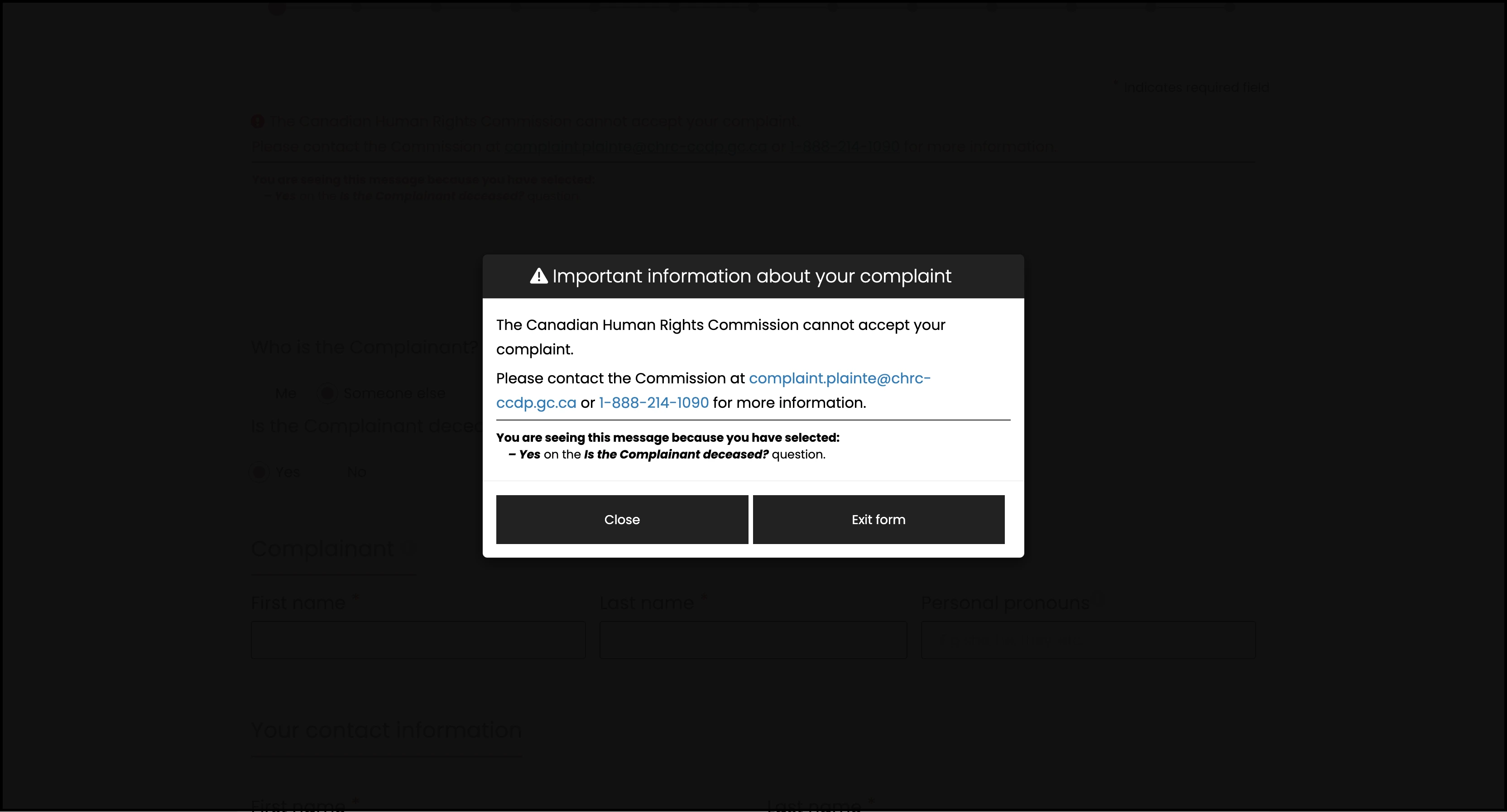Viewport: 1507px width, 812px height.
Task: Click the 1-888-214-1090 phone link
Action: point(653,402)
